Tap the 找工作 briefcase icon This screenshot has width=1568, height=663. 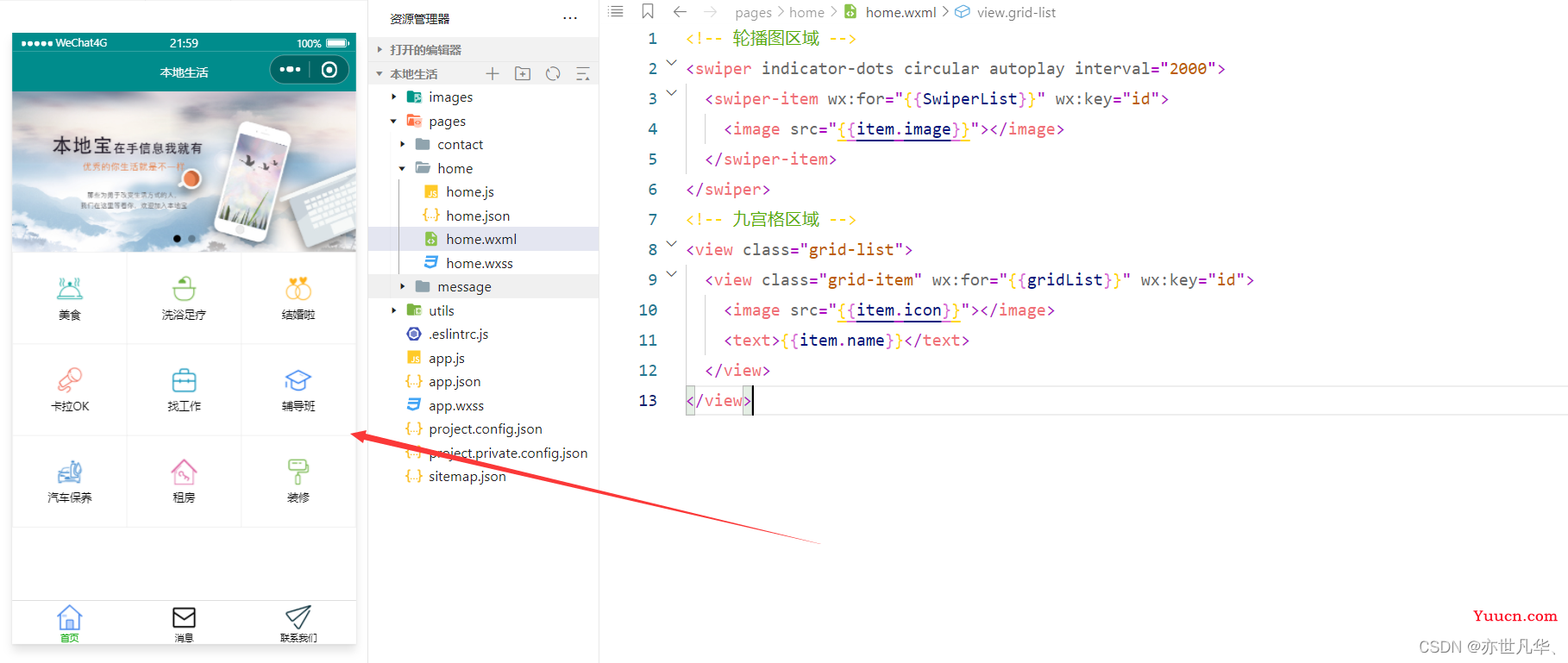pyautogui.click(x=184, y=379)
